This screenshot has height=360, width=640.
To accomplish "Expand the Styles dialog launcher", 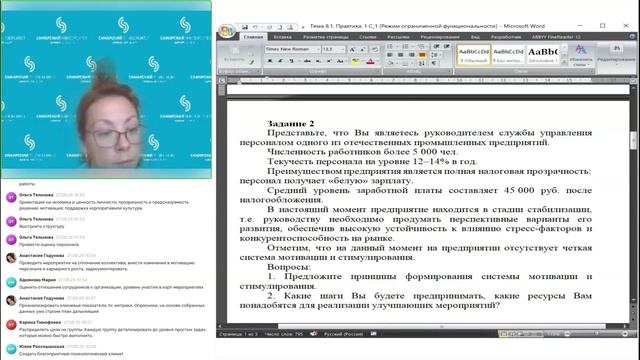I will tap(592, 71).
